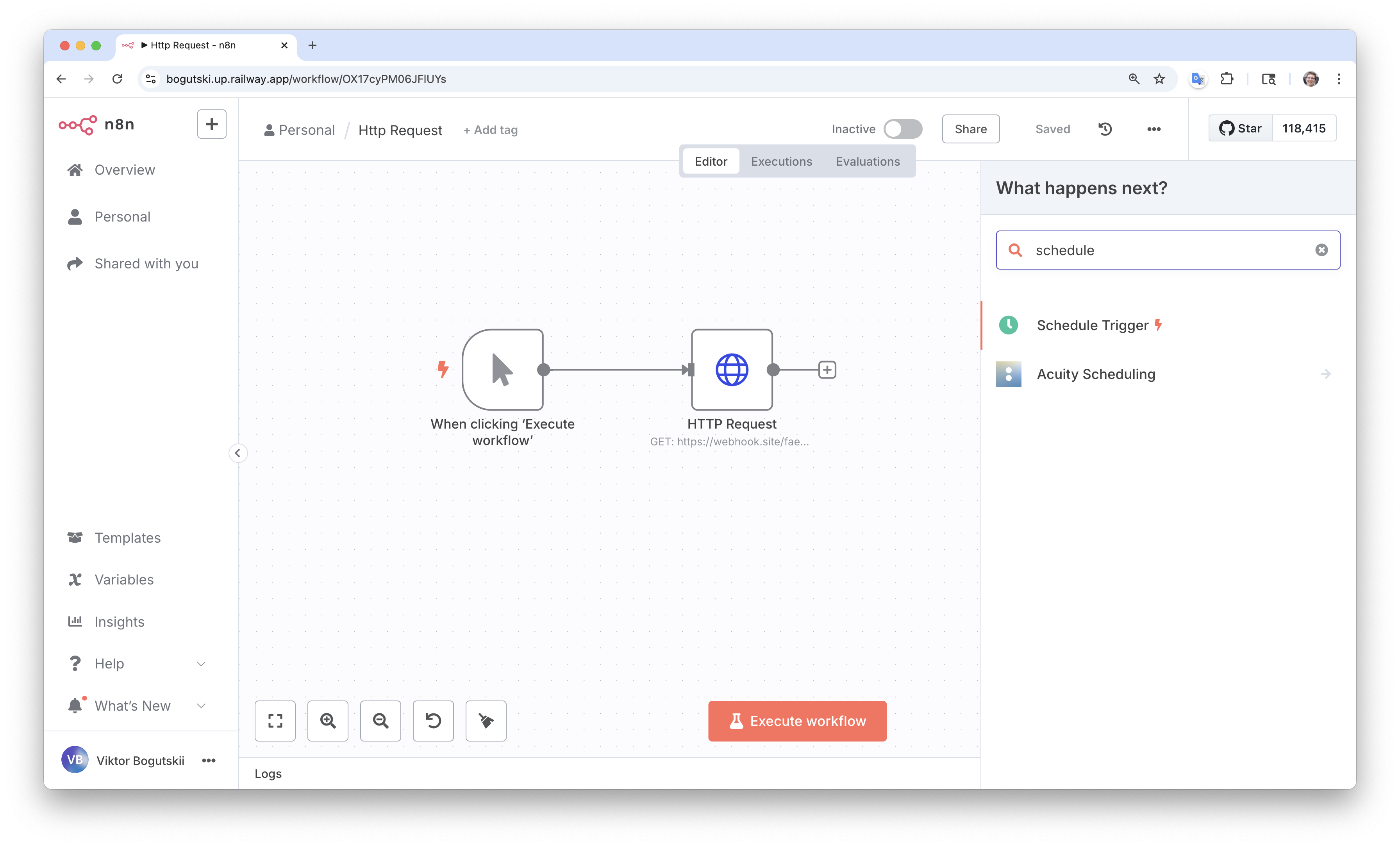
Task: Reset canvas zoom level
Action: point(433,721)
